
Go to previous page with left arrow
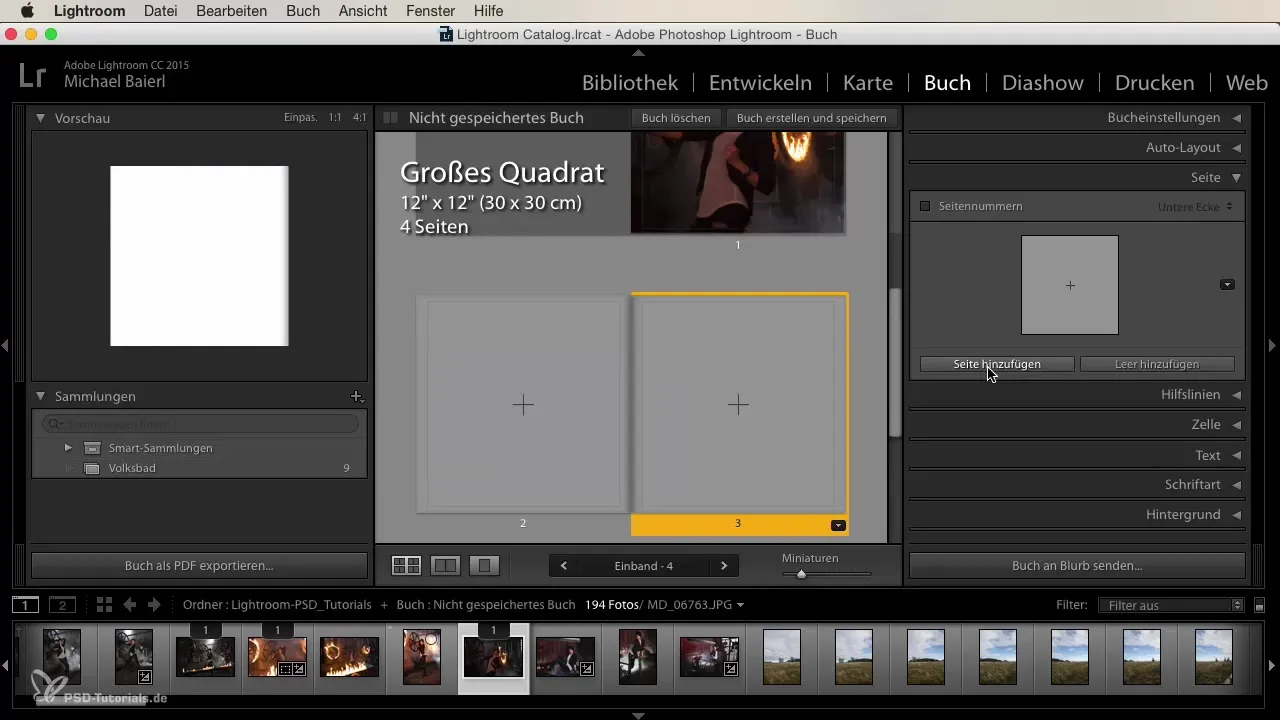[x=564, y=566]
